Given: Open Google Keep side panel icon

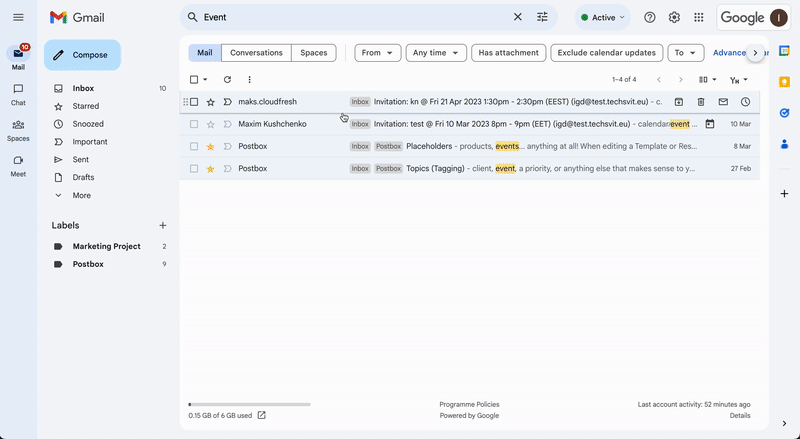Looking at the screenshot, I should click(x=784, y=82).
